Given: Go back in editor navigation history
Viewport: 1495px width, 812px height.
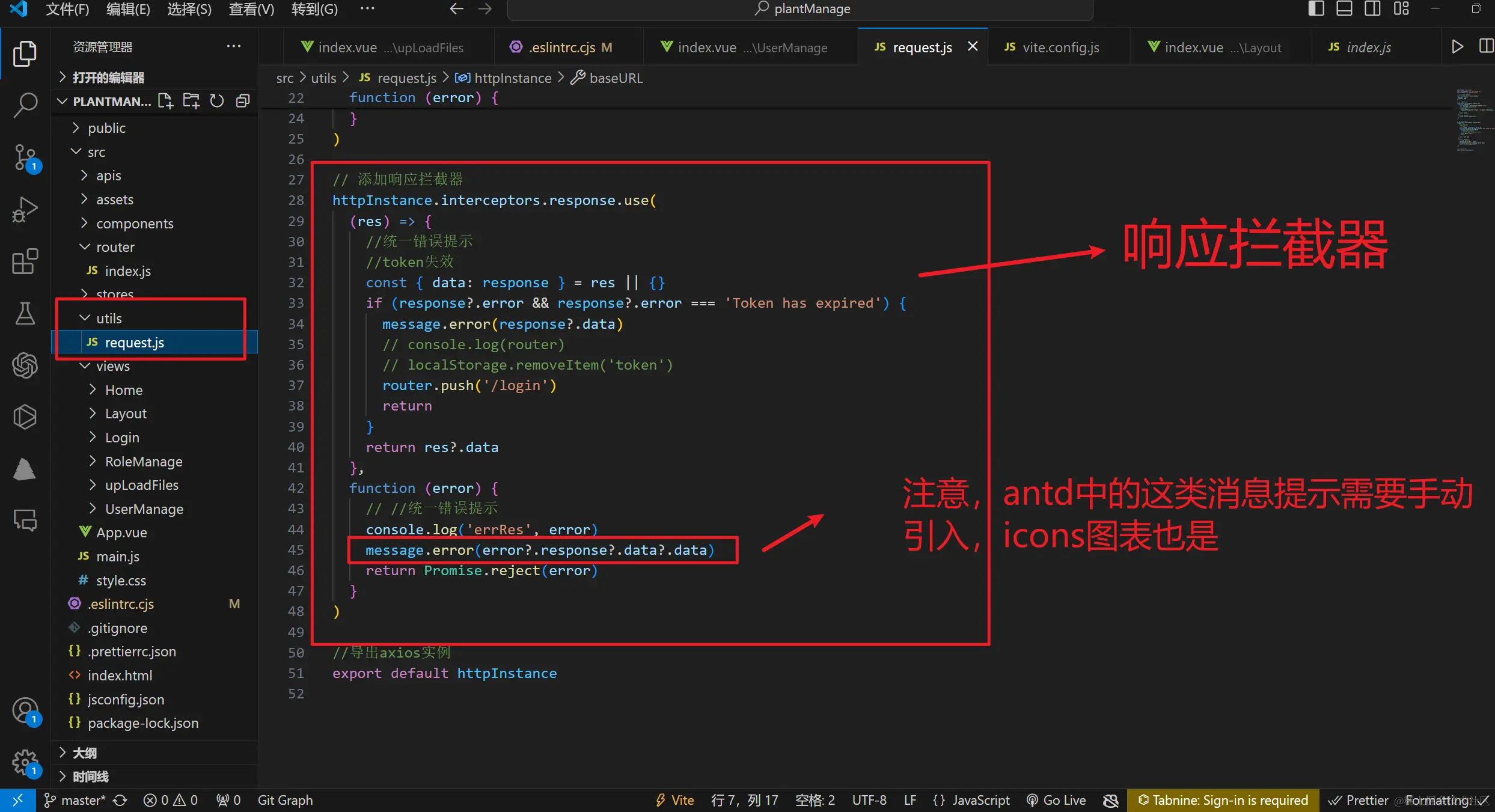Looking at the screenshot, I should 456,9.
